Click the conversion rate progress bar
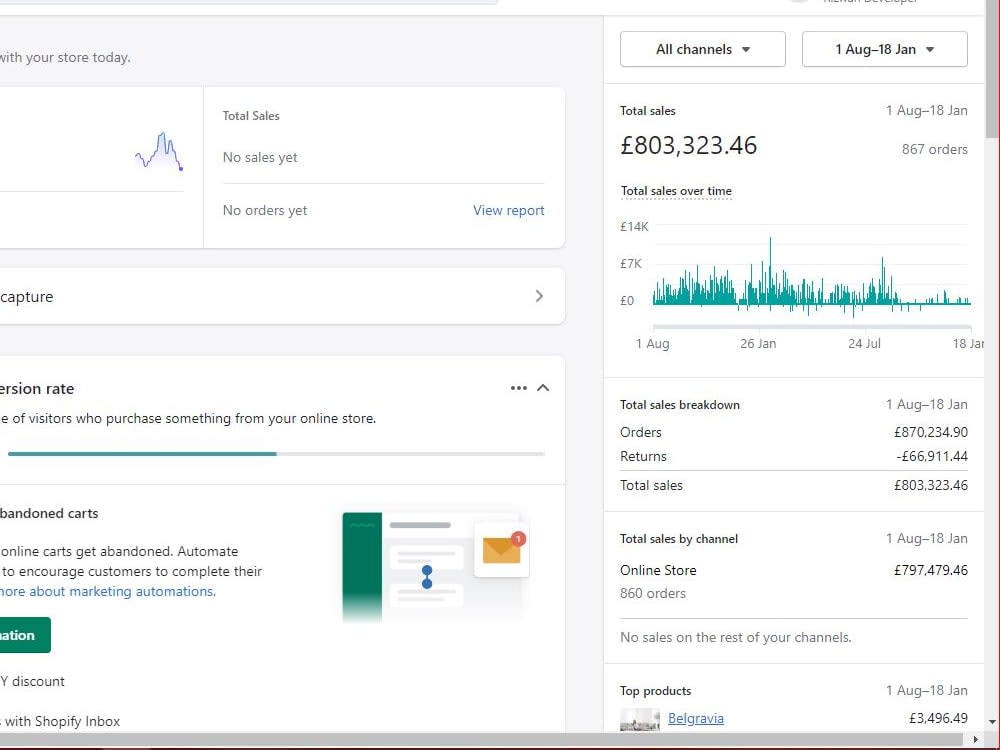This screenshot has width=1000, height=750. 276,454
